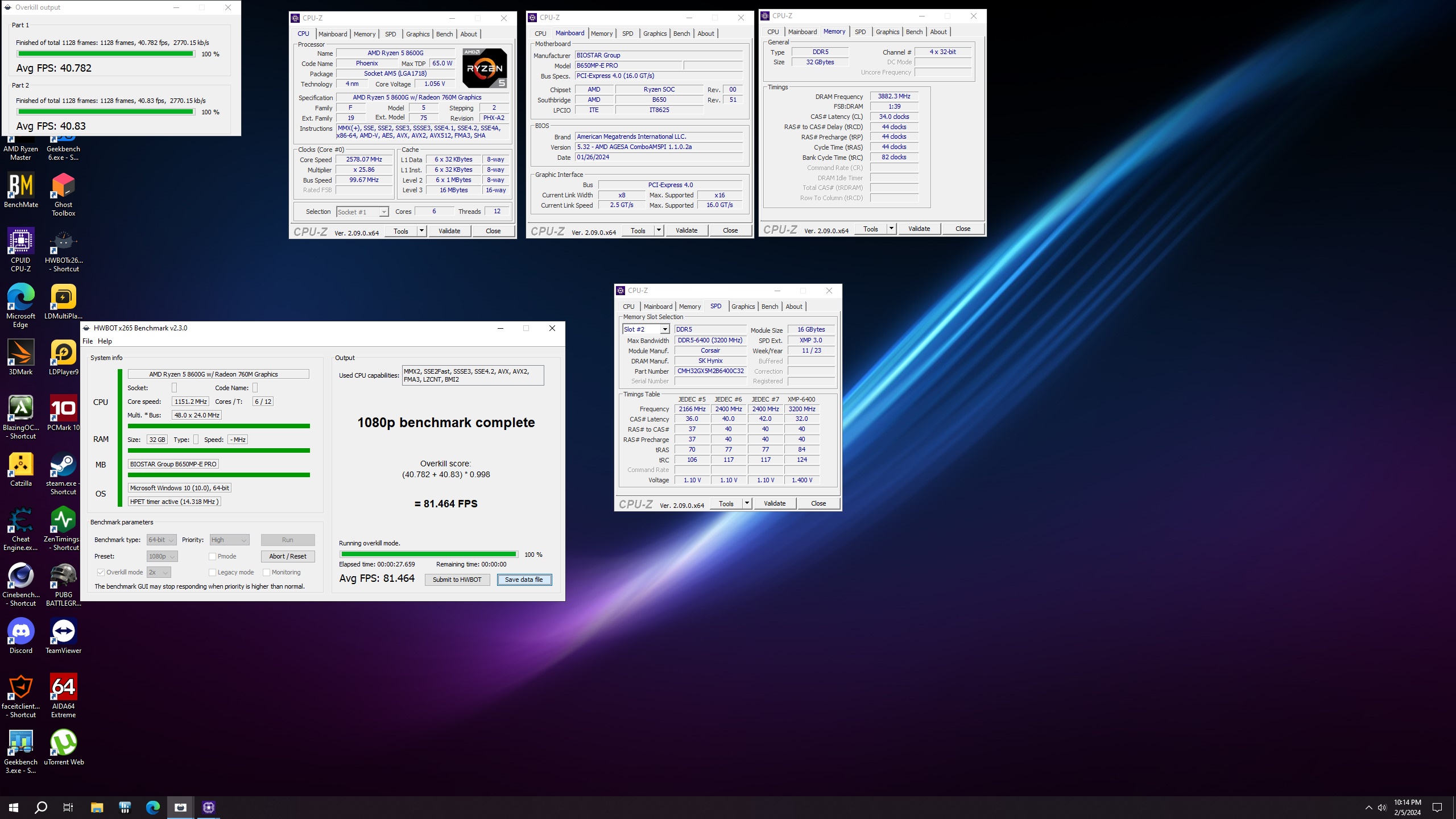
Task: Open CPUID CPU-Z desktop icon
Action: (21, 250)
